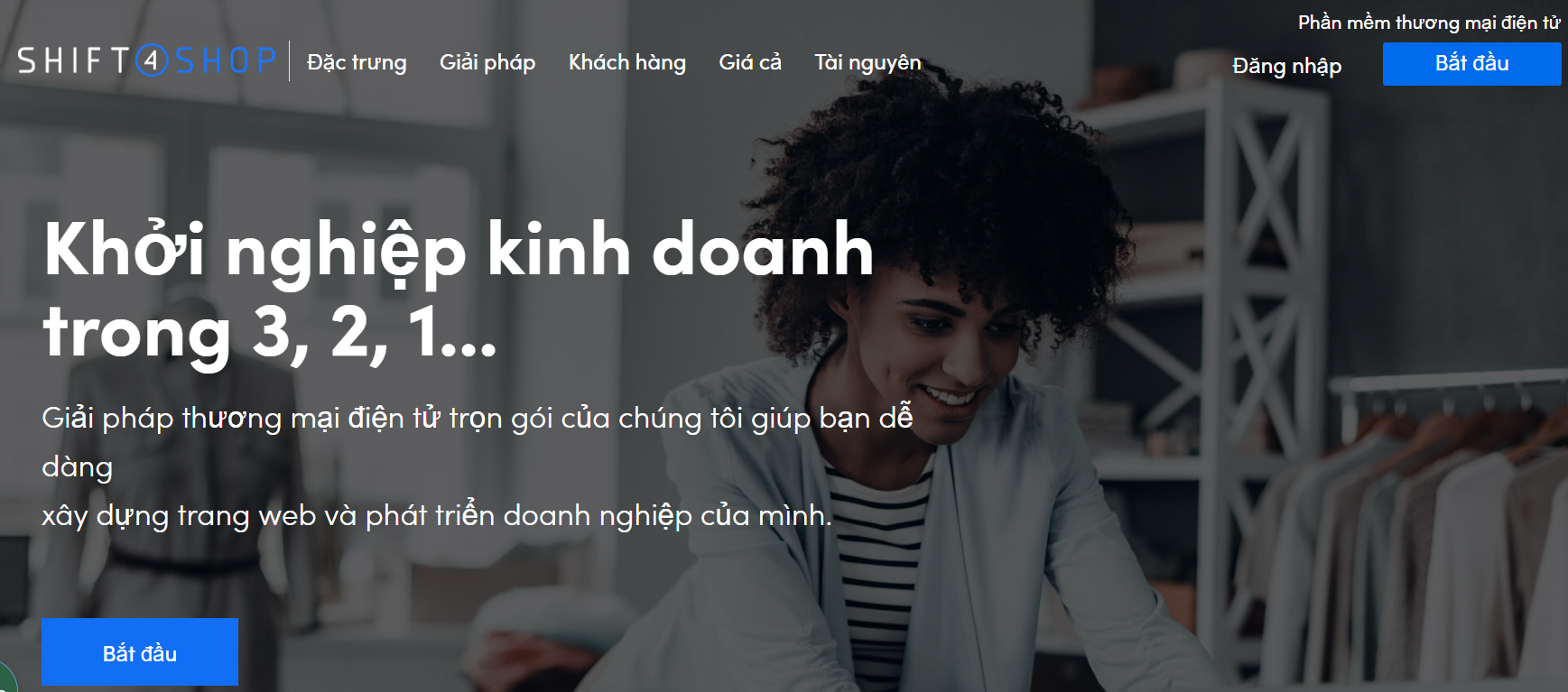Click the Phần mềm thương mại điện tử text
The height and width of the screenshot is (692, 1568).
[1429, 23]
